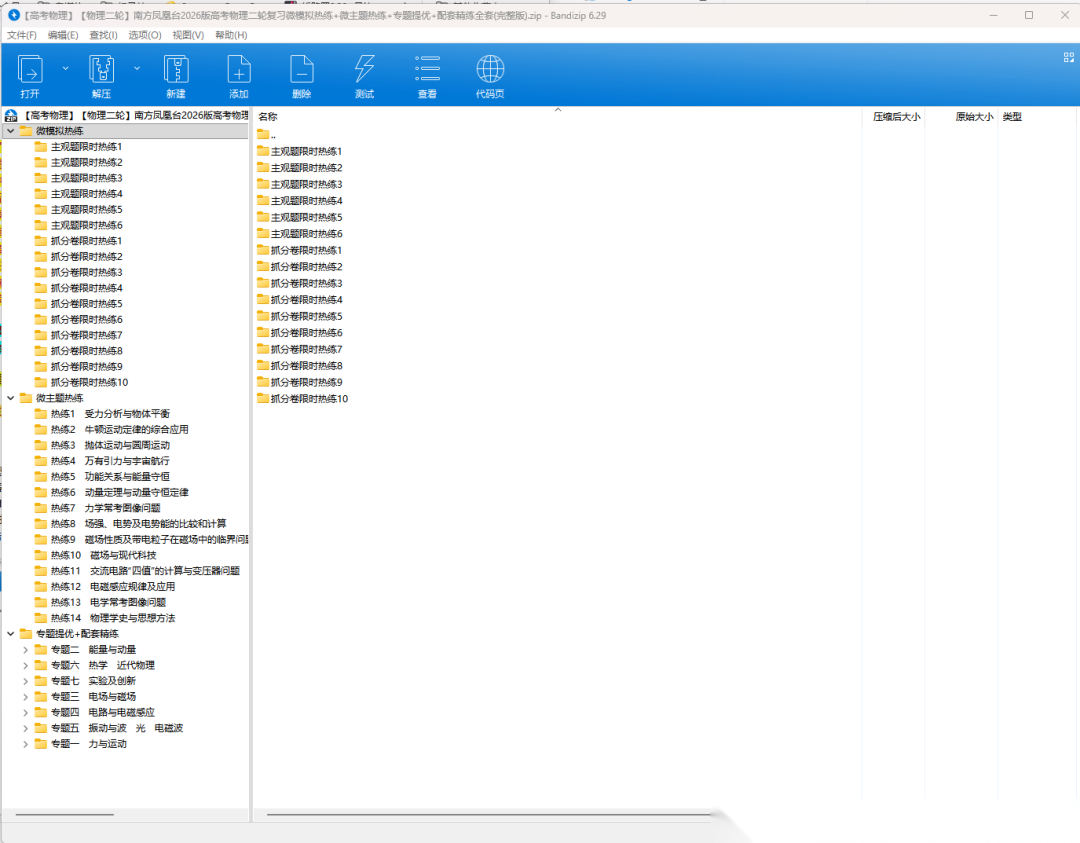Click the Extract (解压) toolbar icon

point(101,69)
